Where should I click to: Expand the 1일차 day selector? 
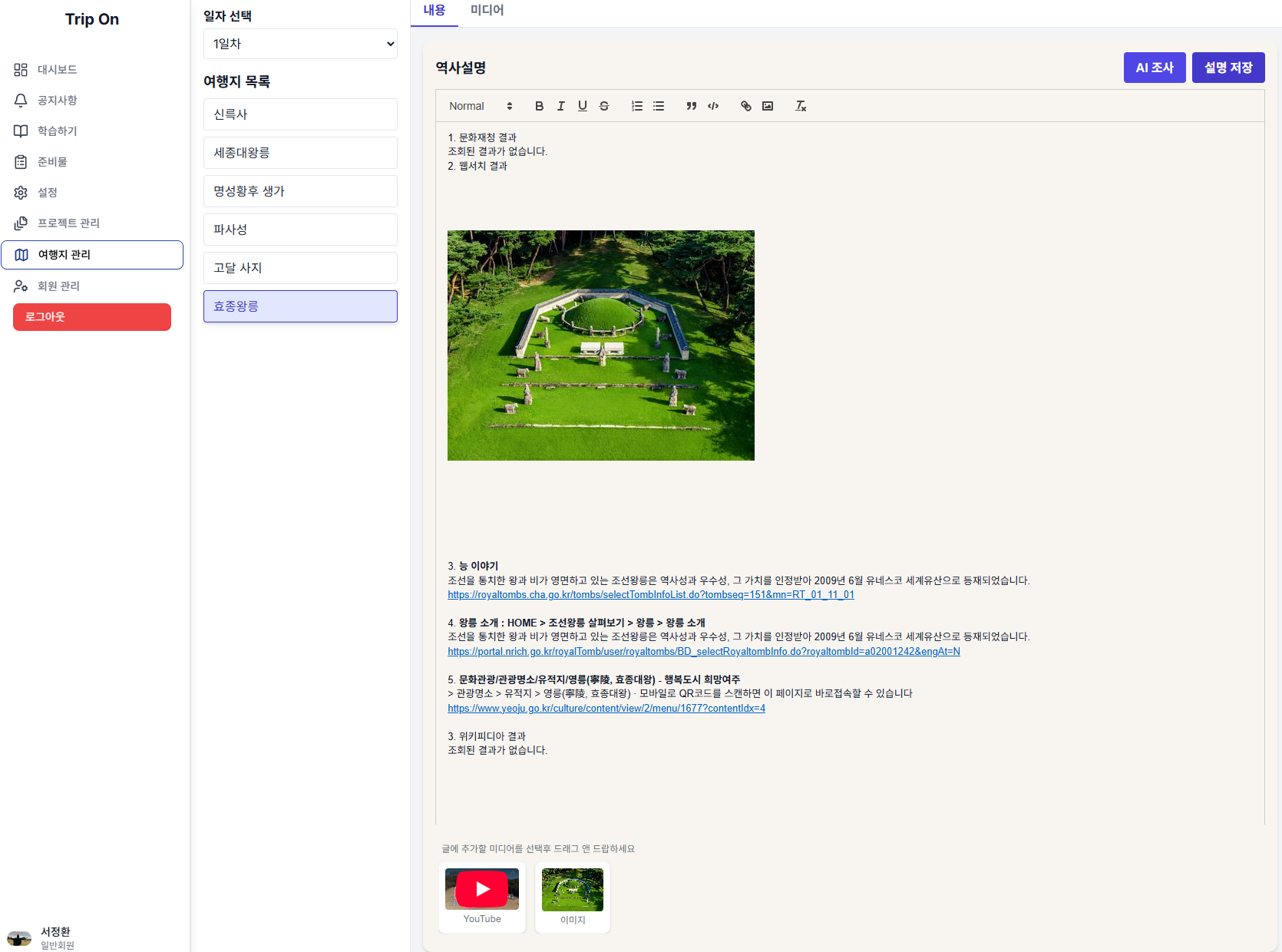click(x=300, y=44)
